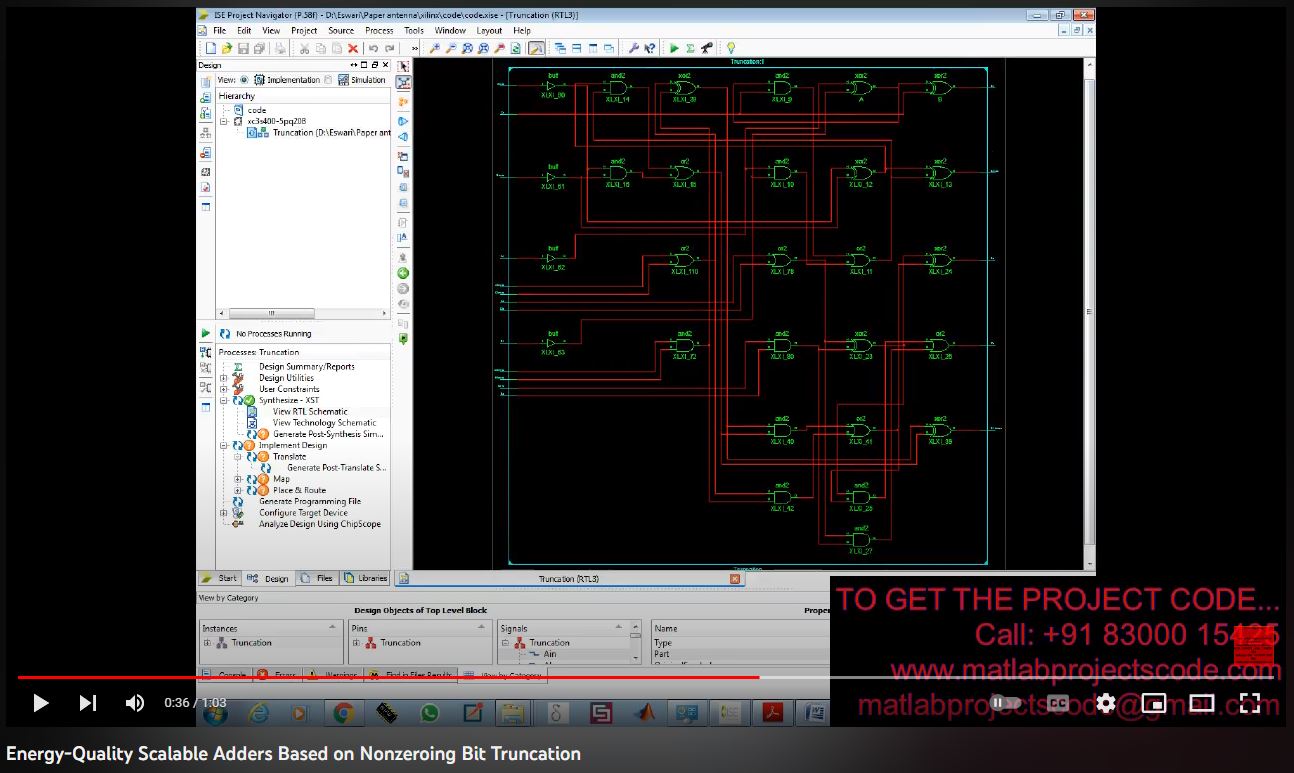The height and width of the screenshot is (773, 1294).
Task: Click View Technology Schematic process
Action: pyautogui.click(x=324, y=423)
